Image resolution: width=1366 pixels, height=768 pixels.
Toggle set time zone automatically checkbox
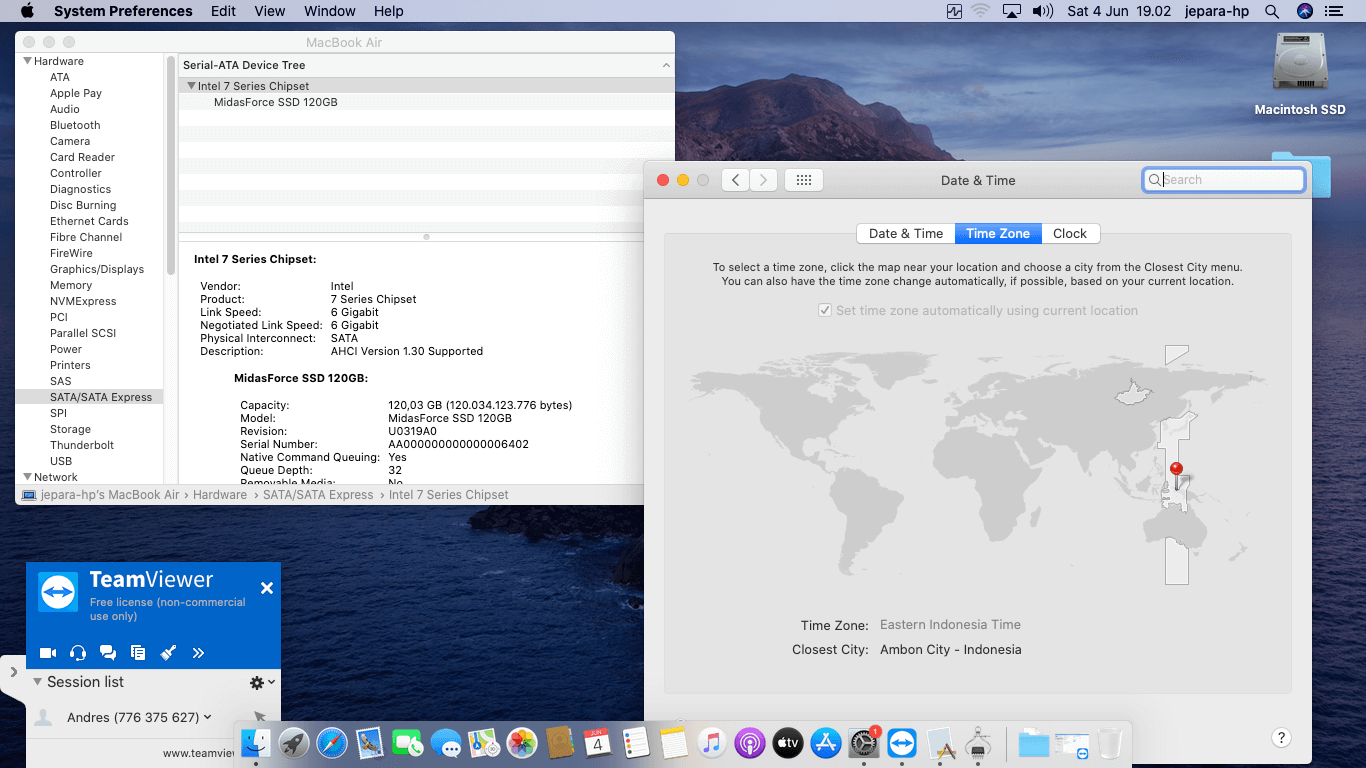click(825, 311)
